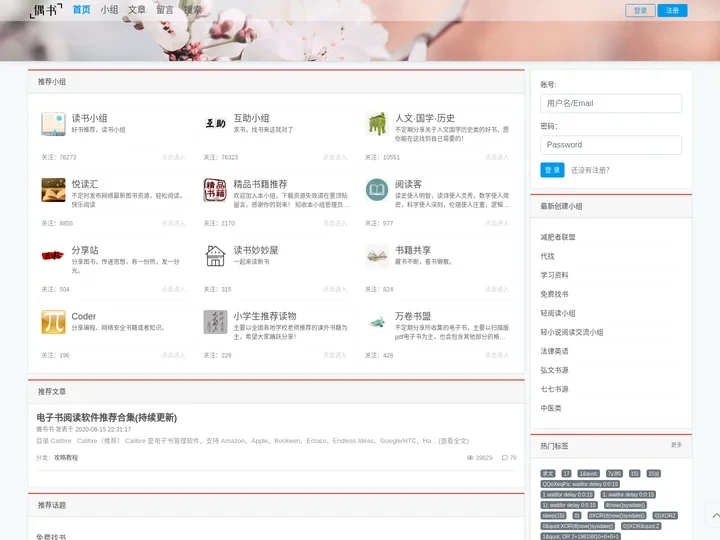720x540 pixels.
Task: Click the 登录 button in header
Action: pyautogui.click(x=640, y=11)
